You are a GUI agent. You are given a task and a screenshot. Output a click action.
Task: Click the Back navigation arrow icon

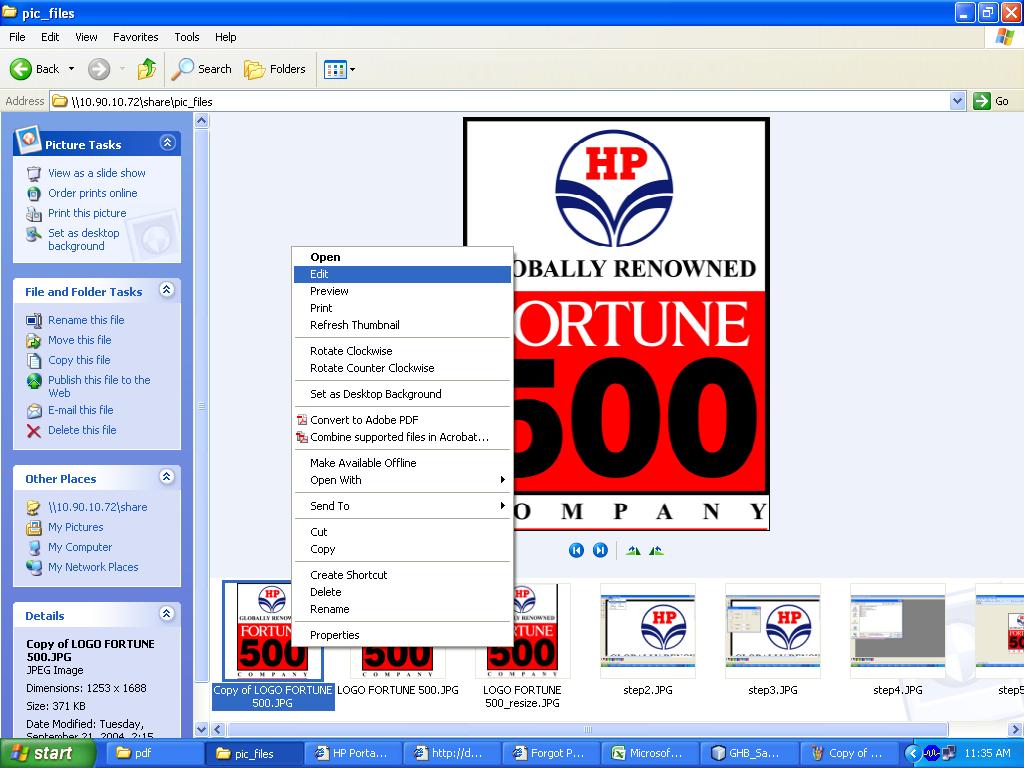pos(22,69)
